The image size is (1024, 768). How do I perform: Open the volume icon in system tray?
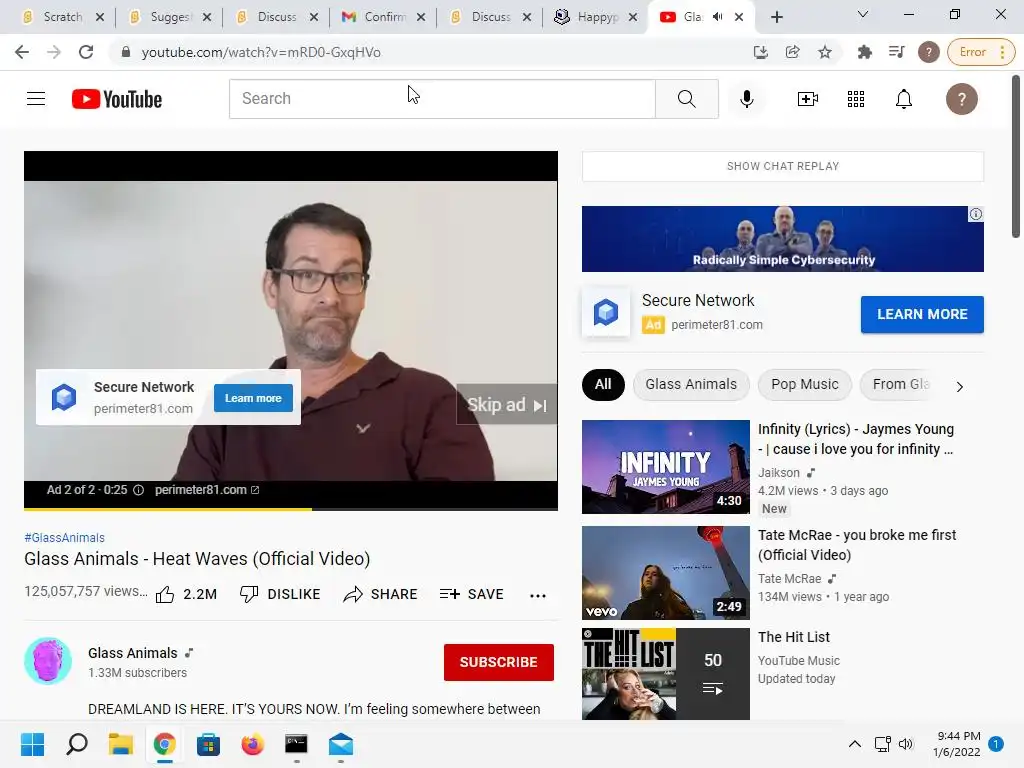pyautogui.click(x=905, y=744)
